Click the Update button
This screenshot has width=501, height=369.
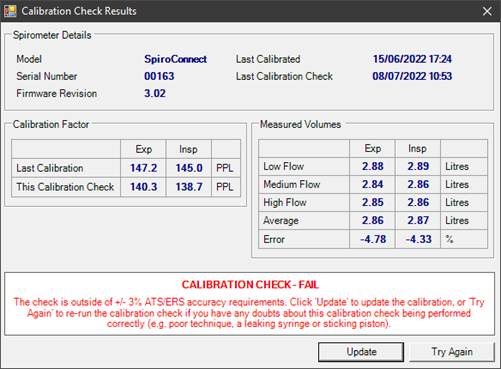361,352
